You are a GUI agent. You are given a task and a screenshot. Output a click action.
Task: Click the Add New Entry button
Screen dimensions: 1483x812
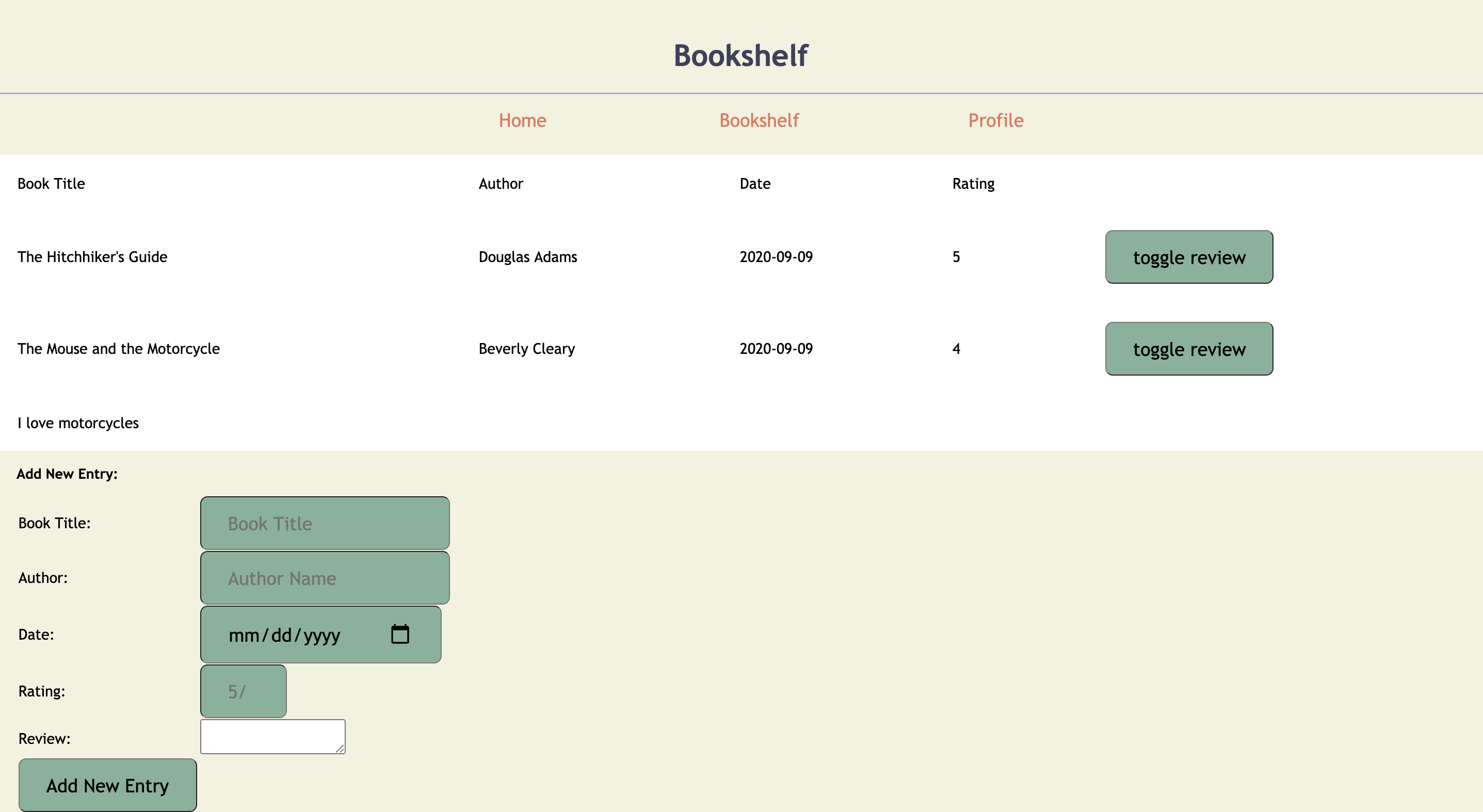[108, 785]
